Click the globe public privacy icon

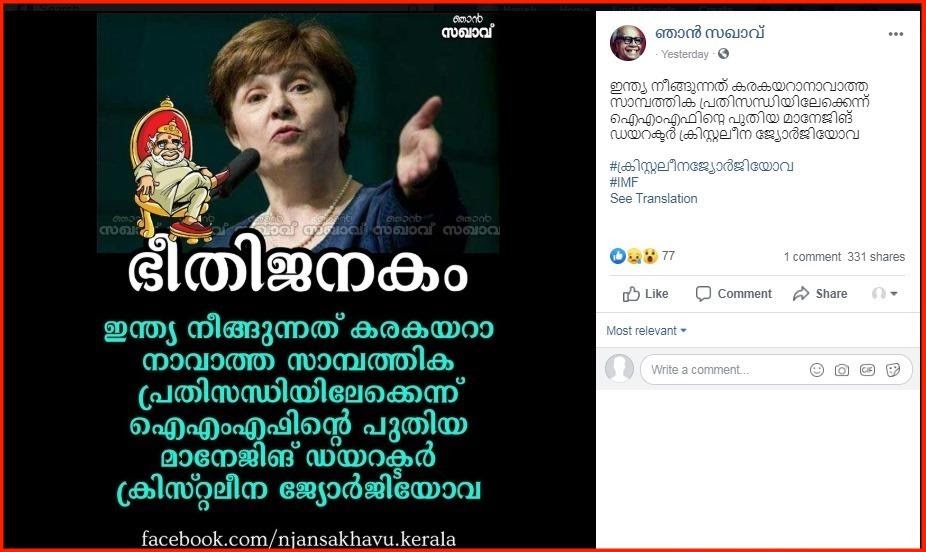[723, 54]
